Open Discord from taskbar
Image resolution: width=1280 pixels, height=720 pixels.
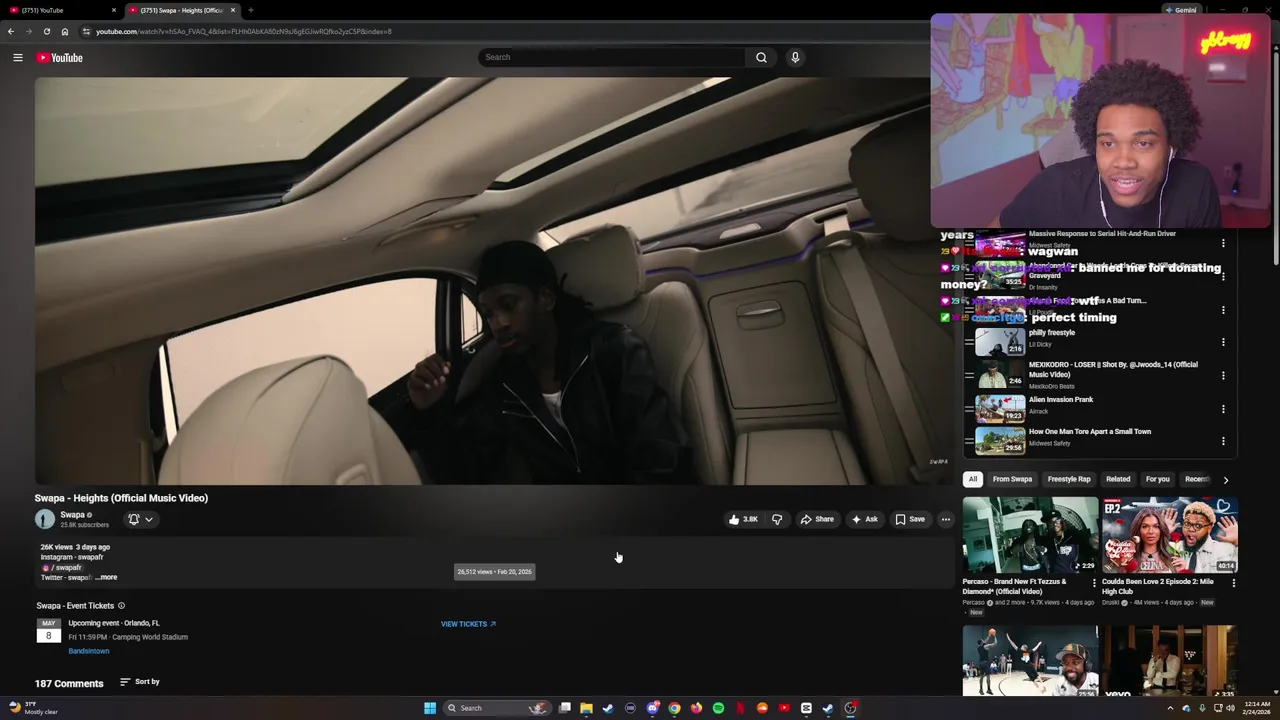(652, 708)
